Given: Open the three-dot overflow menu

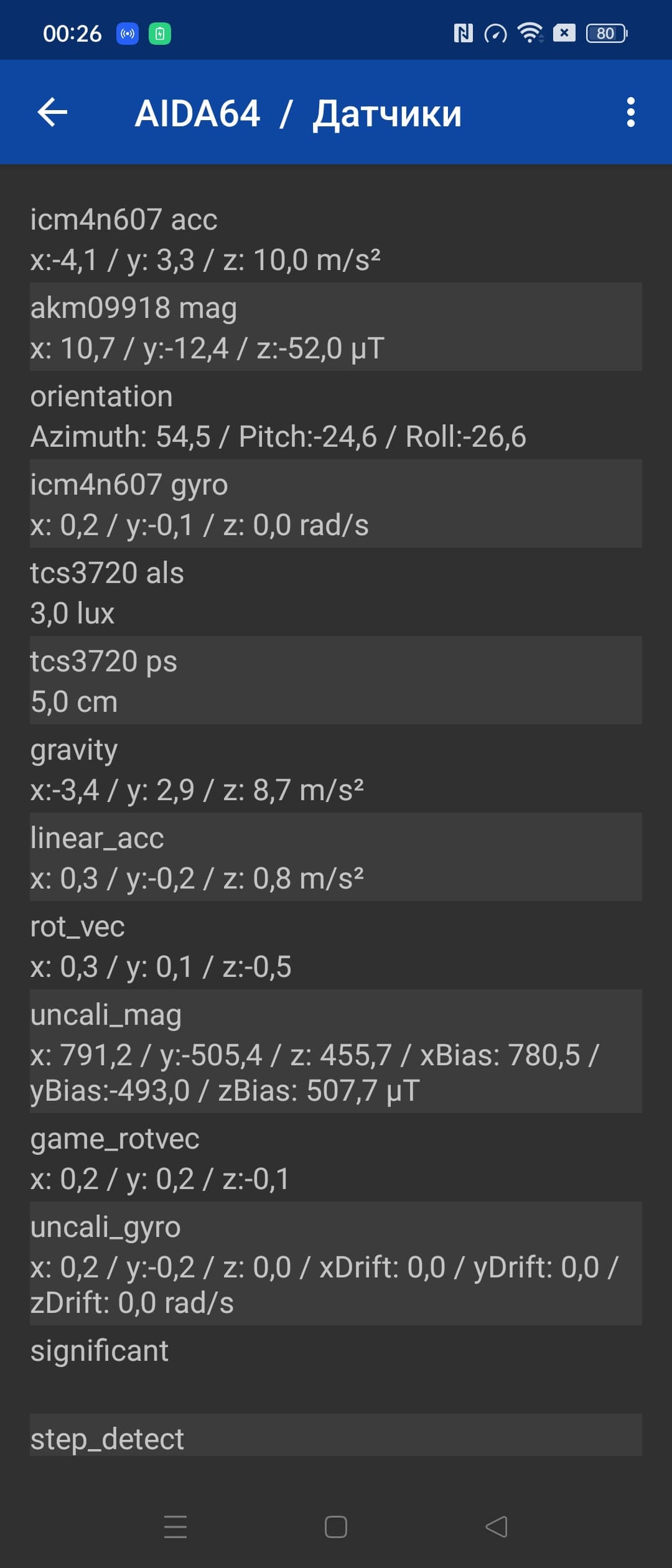Looking at the screenshot, I should [x=630, y=113].
